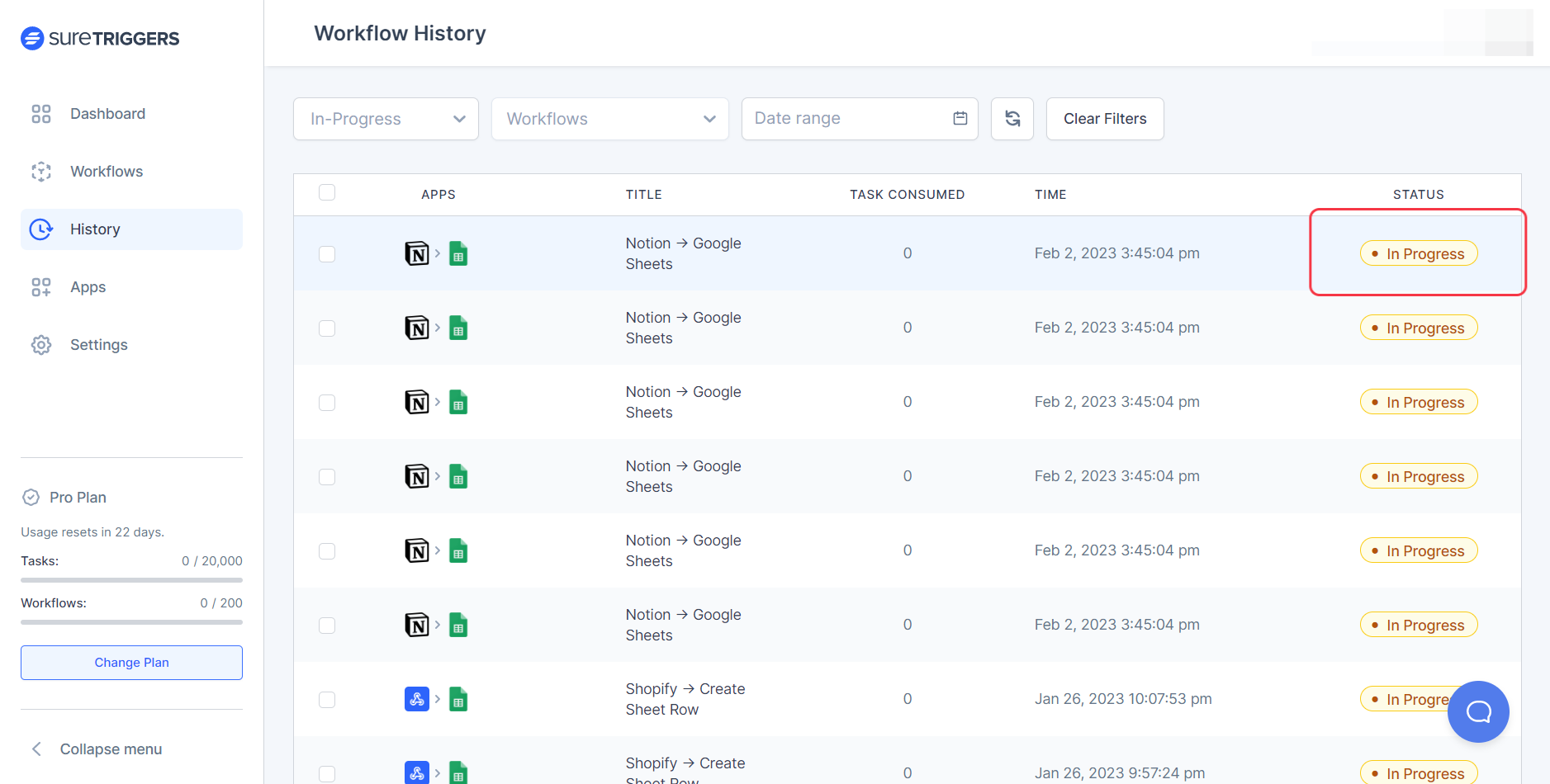
Task: Click the Pro Plan label
Action: point(78,498)
